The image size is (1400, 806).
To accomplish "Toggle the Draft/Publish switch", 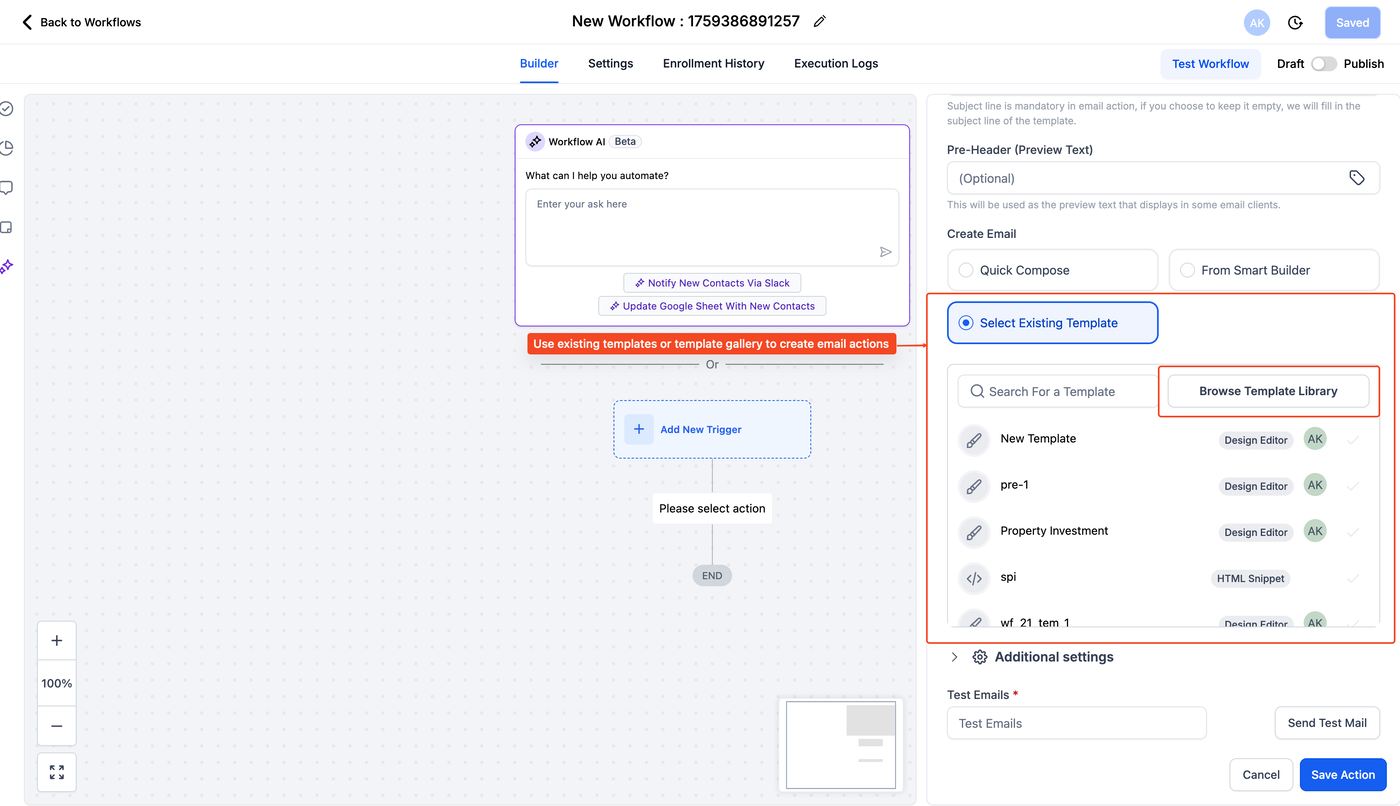I will (x=1323, y=64).
